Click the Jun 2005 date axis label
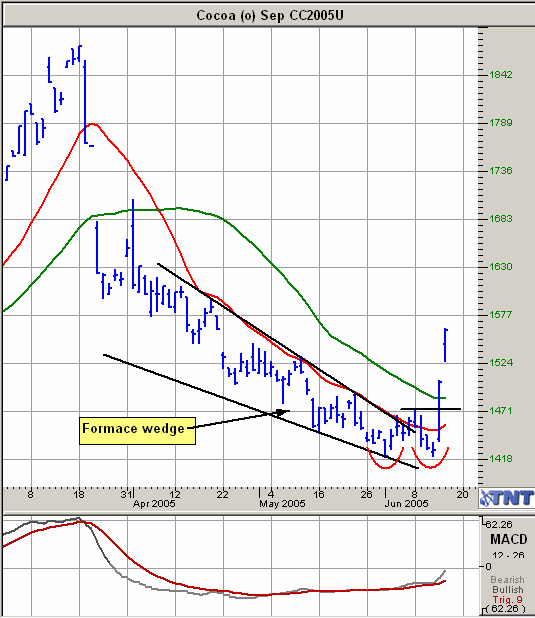The image size is (535, 618). click(x=406, y=504)
